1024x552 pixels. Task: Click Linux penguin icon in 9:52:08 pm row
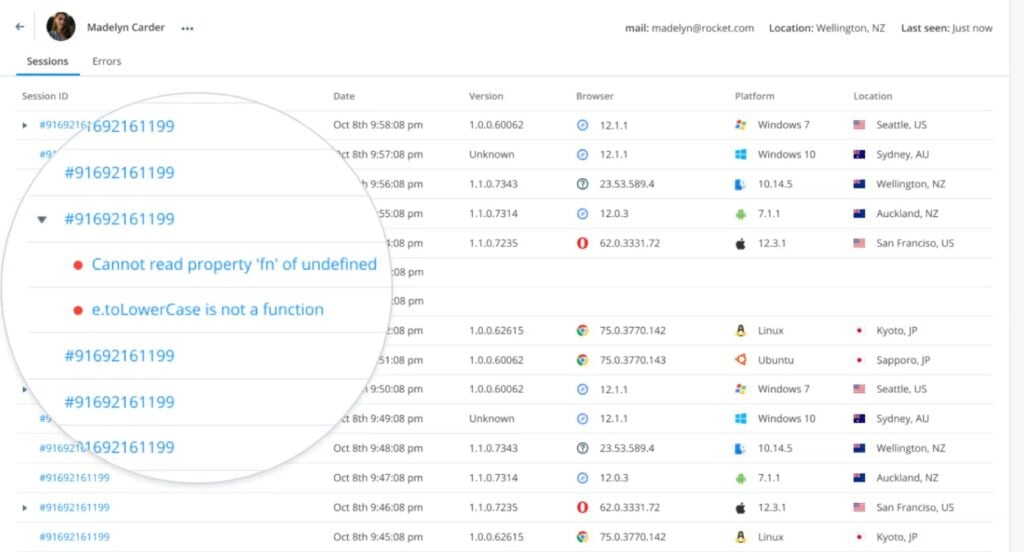741,331
